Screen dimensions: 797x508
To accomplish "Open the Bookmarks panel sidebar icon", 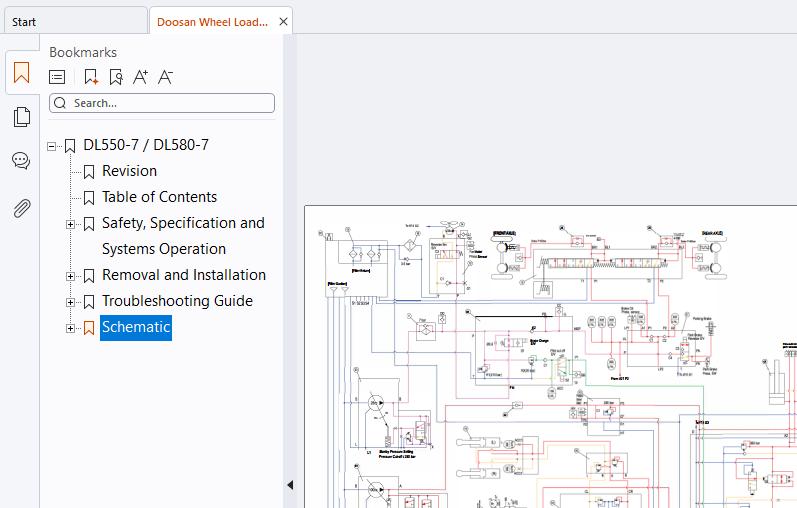I will tap(21, 73).
